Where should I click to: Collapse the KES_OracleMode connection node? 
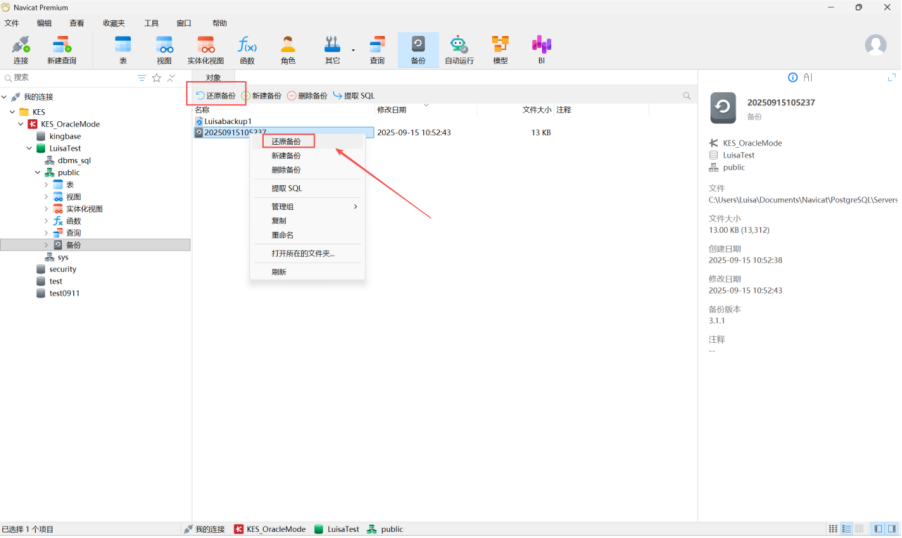[x=20, y=124]
